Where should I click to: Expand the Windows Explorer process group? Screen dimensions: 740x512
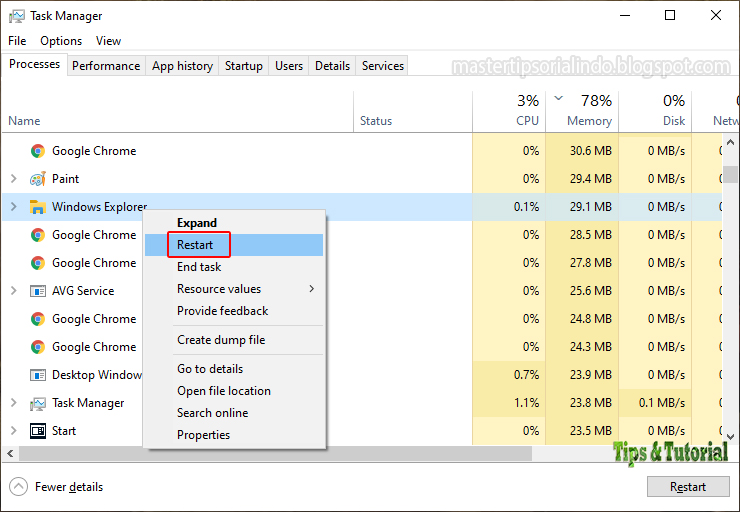pyautogui.click(x=14, y=207)
